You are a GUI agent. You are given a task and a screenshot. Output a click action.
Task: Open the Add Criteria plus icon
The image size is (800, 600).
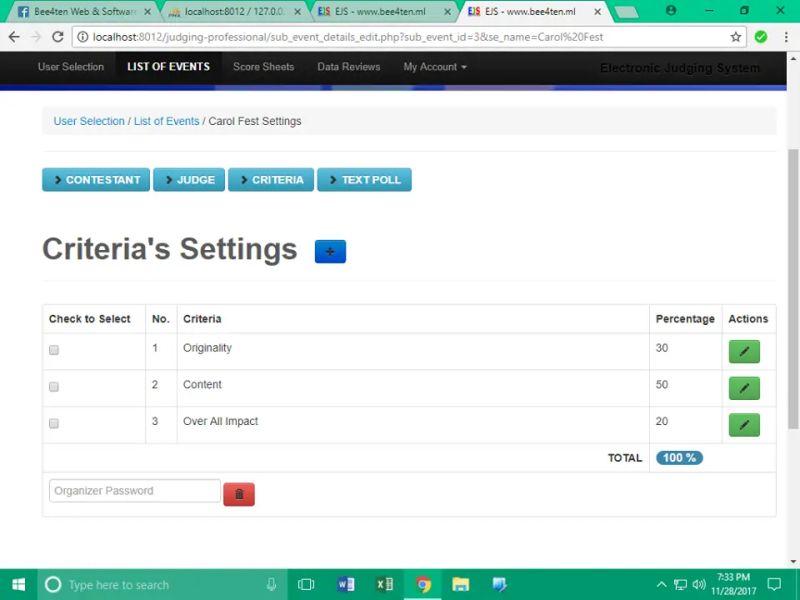(x=330, y=251)
